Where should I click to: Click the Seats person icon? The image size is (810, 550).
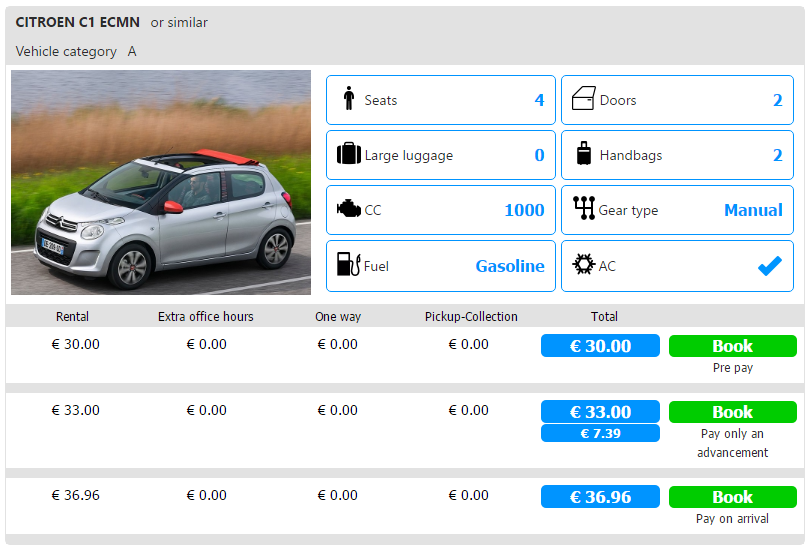click(x=349, y=98)
